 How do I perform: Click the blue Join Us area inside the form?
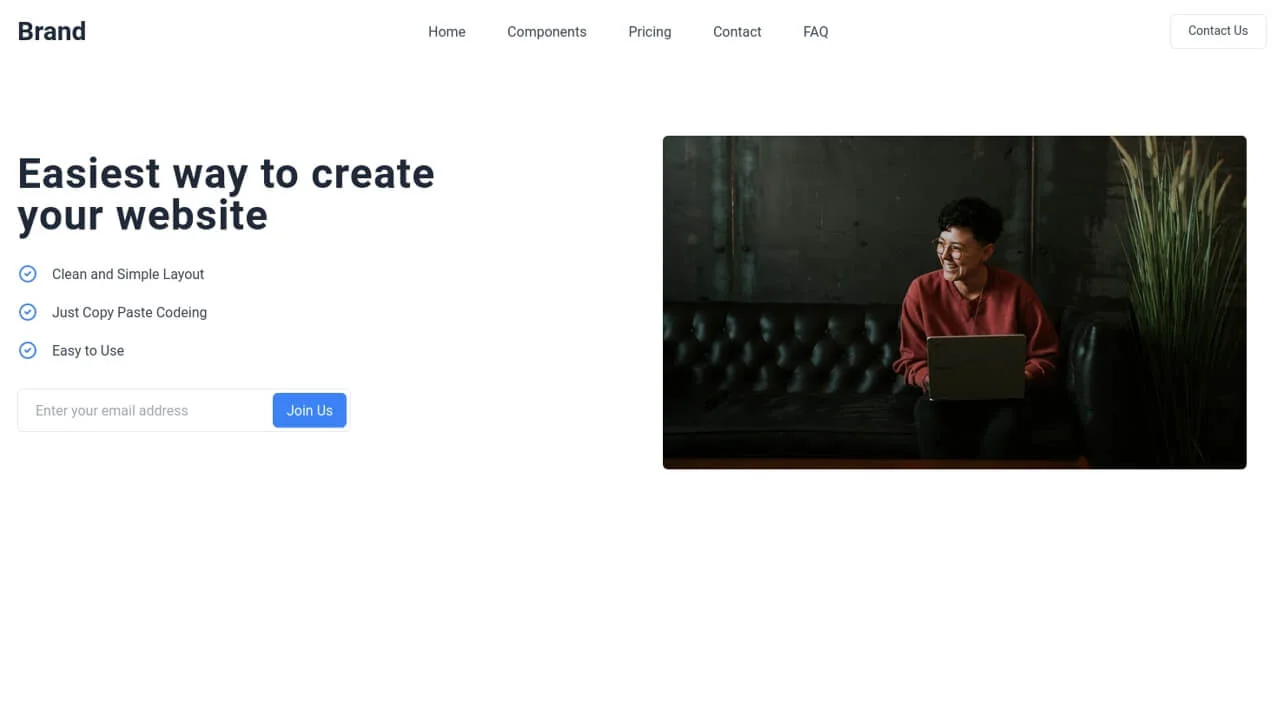pos(309,410)
